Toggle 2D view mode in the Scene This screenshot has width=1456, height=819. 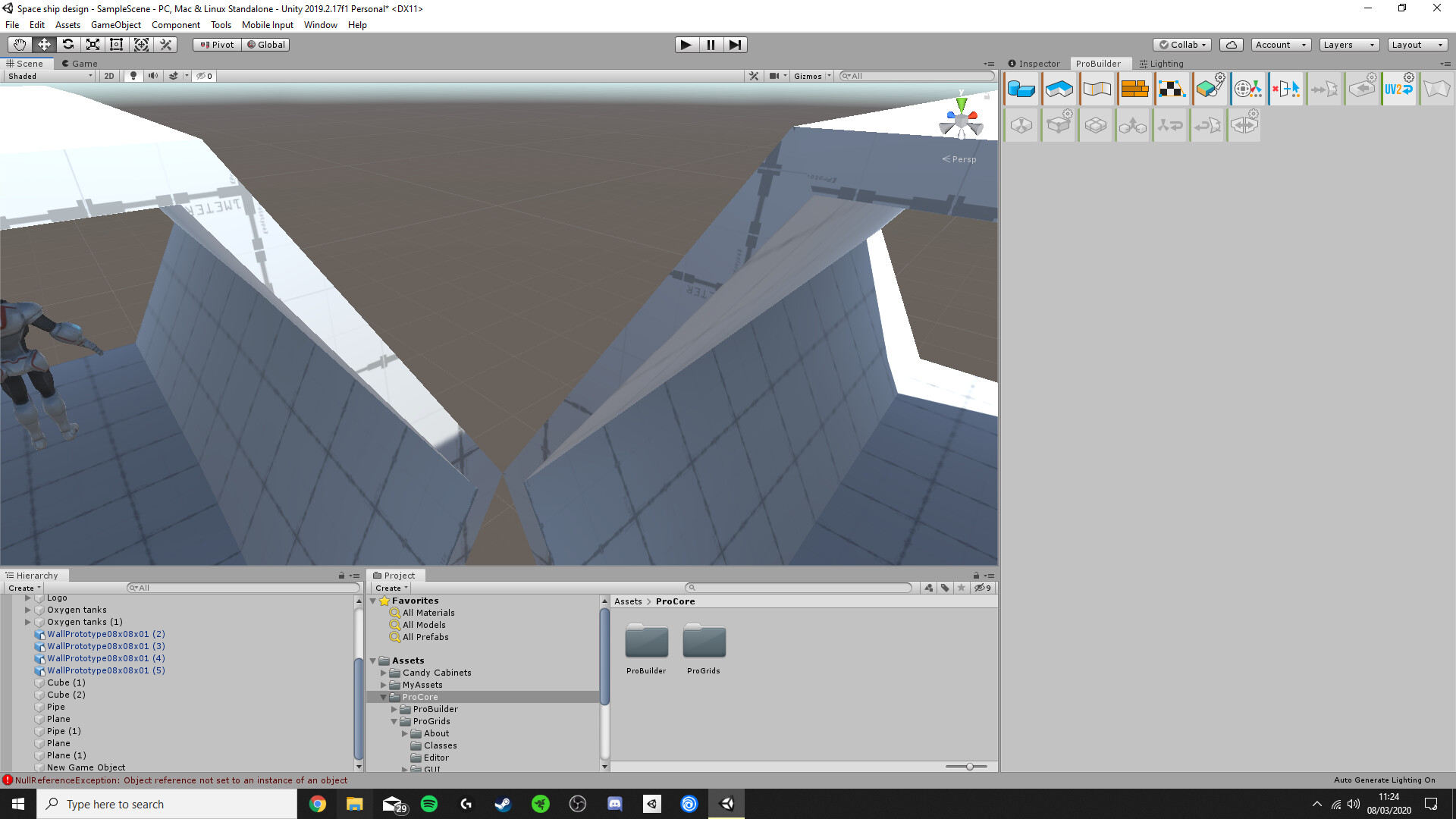coord(108,76)
